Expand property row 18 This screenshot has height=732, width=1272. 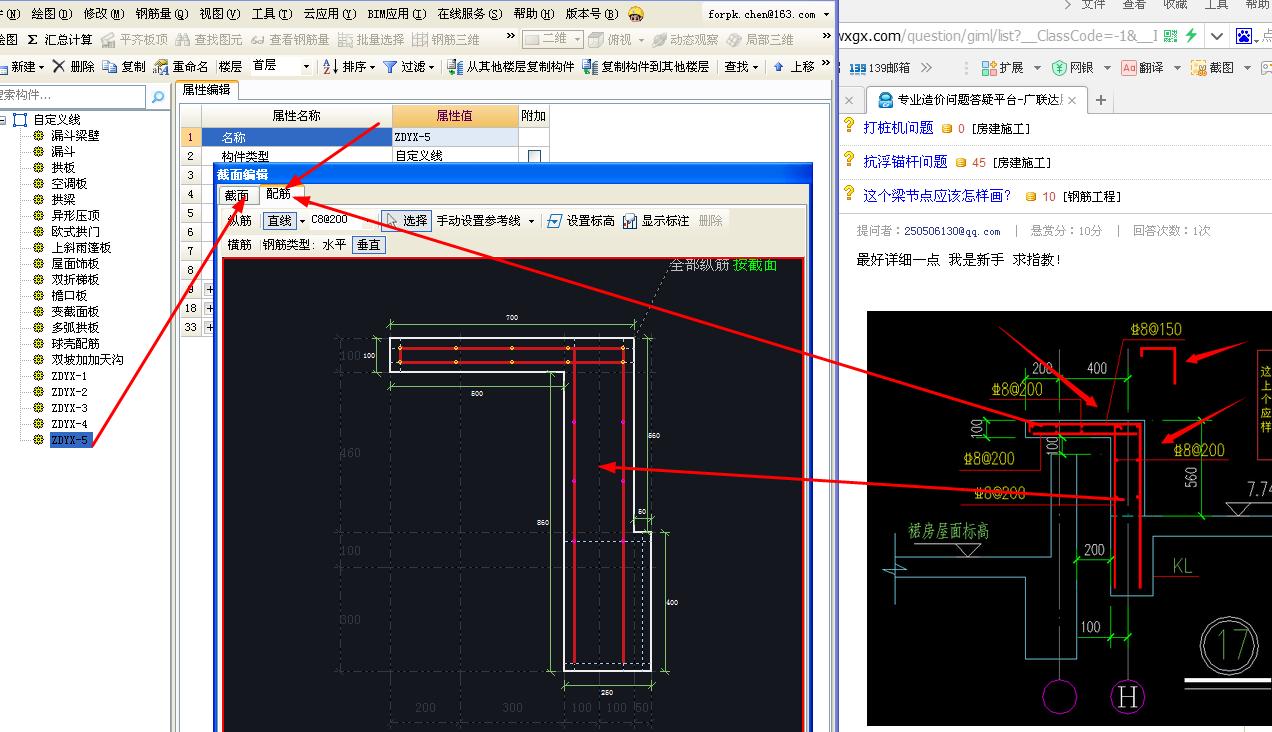click(x=209, y=309)
